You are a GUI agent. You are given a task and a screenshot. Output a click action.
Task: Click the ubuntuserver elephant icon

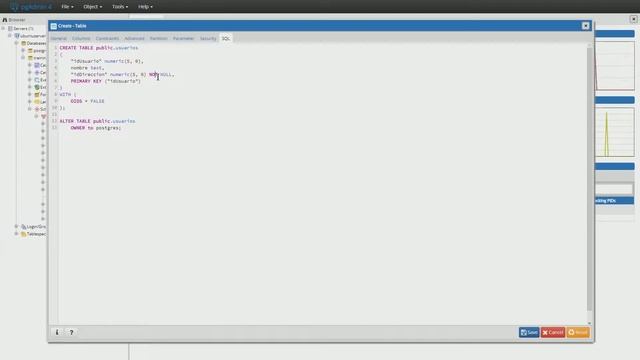pyautogui.click(x=17, y=36)
